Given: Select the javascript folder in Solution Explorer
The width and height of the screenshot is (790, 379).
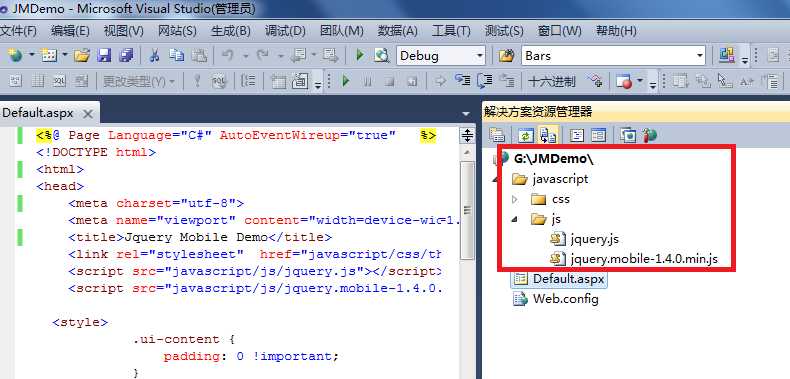Looking at the screenshot, I should coord(560,179).
